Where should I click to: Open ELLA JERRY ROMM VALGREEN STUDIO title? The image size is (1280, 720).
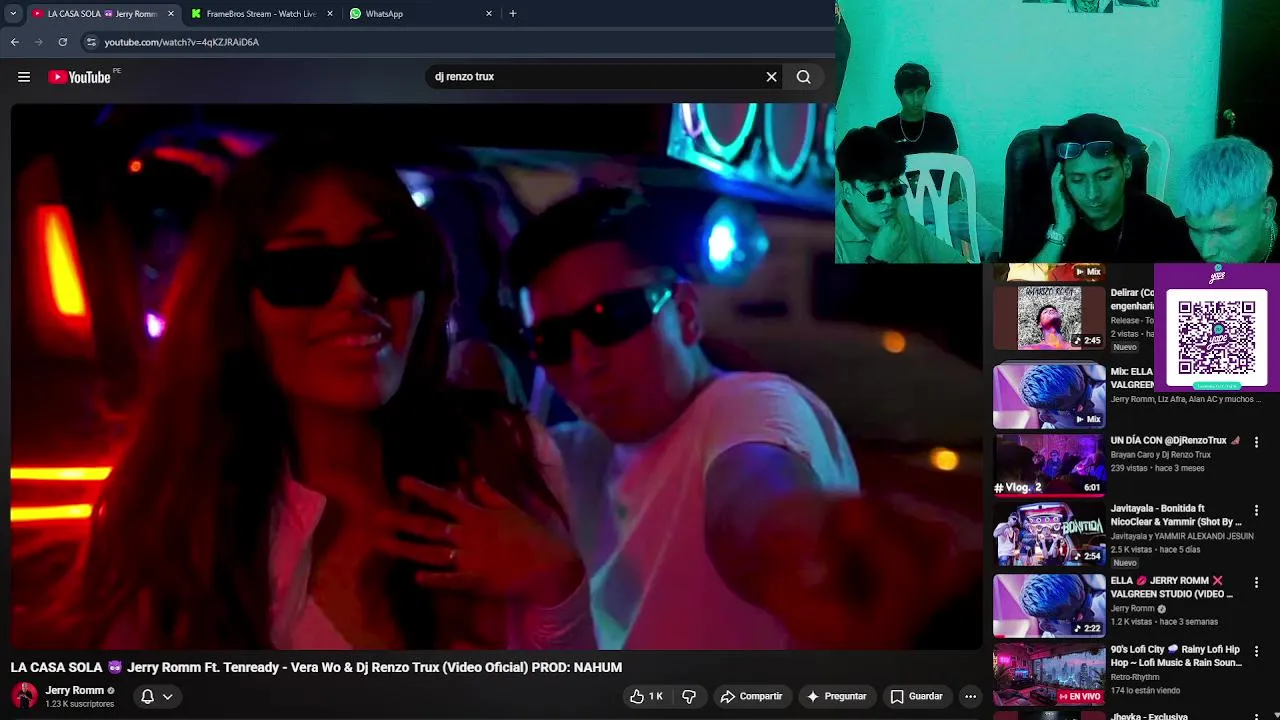click(x=1171, y=587)
